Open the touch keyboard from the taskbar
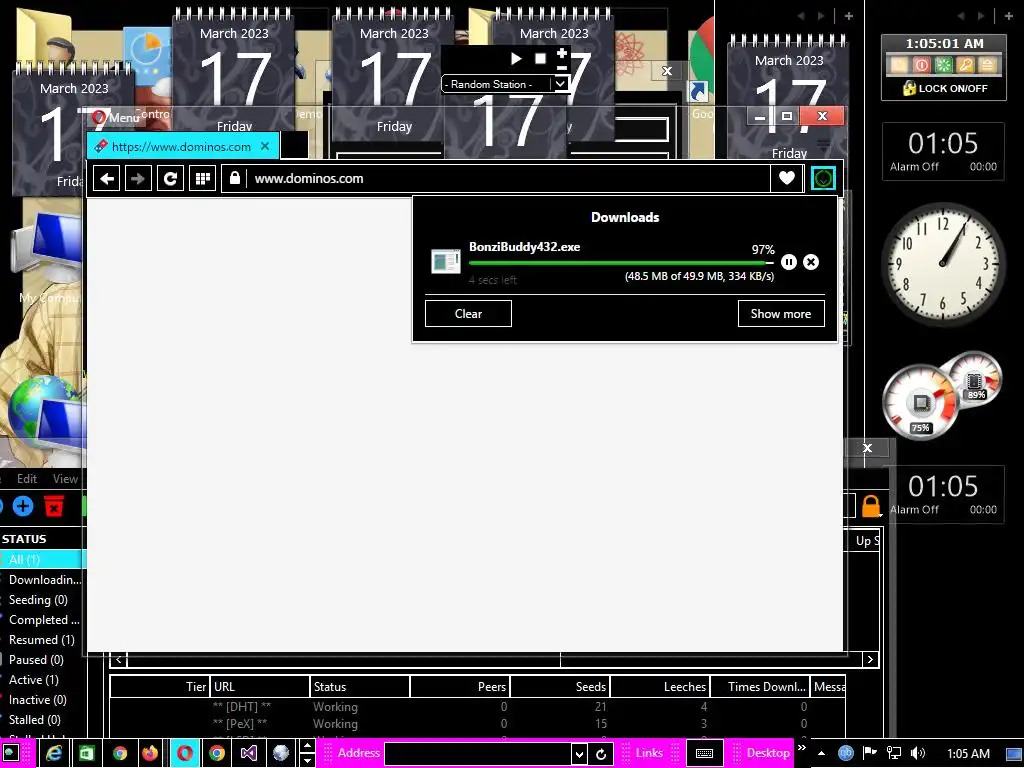The width and height of the screenshot is (1024, 768). coord(704,754)
